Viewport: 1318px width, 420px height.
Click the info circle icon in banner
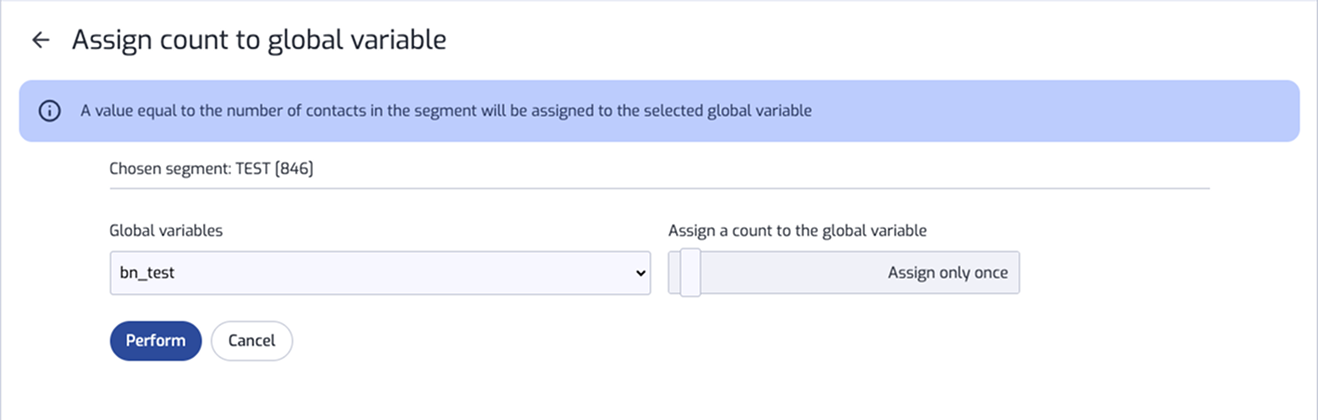[49, 111]
